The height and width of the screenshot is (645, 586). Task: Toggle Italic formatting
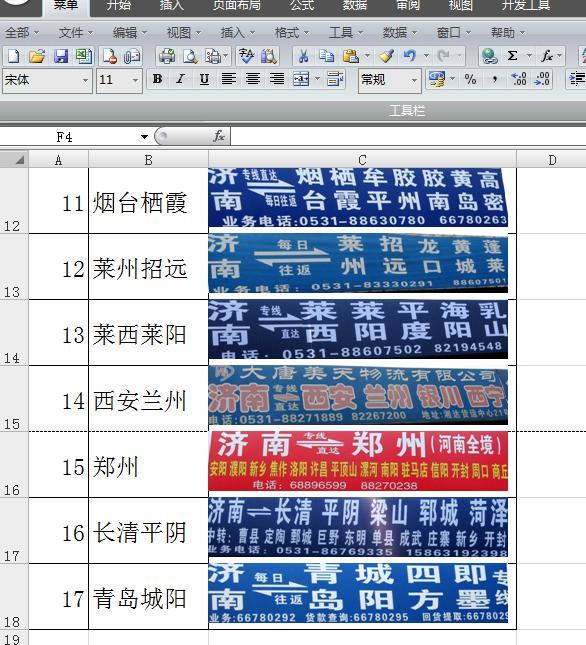coord(180,79)
